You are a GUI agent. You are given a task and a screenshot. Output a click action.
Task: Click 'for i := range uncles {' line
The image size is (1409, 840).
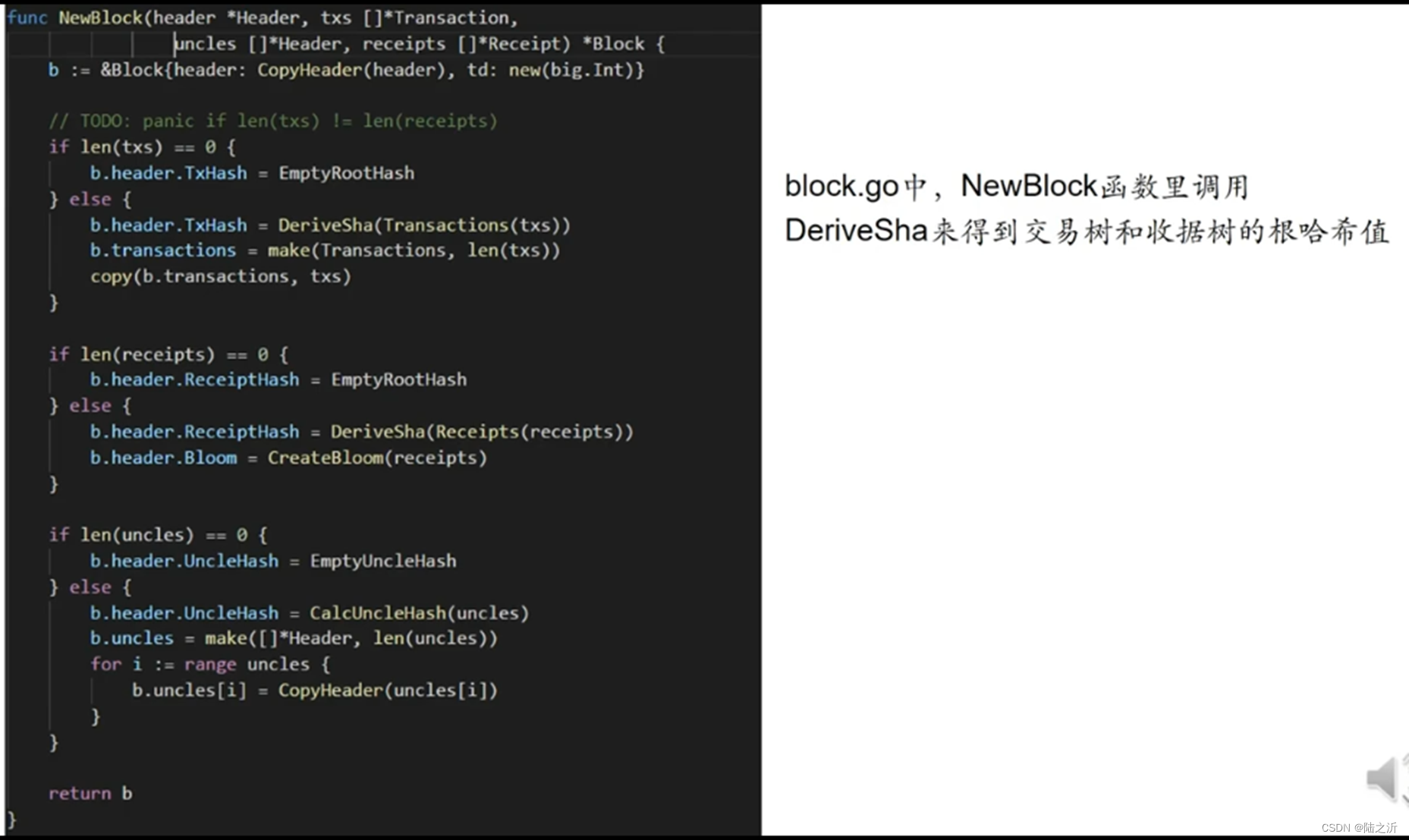click(x=211, y=665)
